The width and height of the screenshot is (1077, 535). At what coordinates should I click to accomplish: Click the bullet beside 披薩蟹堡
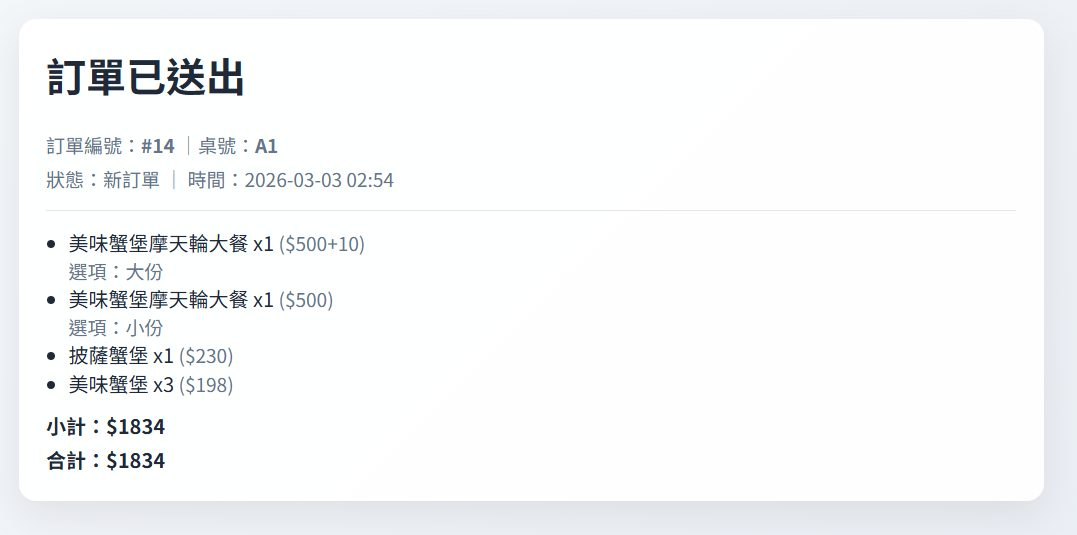(51, 356)
